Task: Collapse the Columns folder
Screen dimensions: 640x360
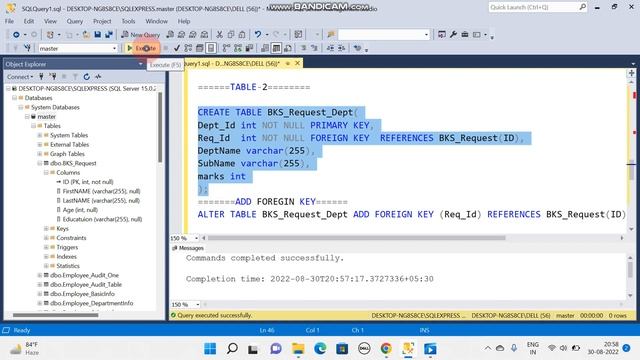Action: tap(46, 173)
